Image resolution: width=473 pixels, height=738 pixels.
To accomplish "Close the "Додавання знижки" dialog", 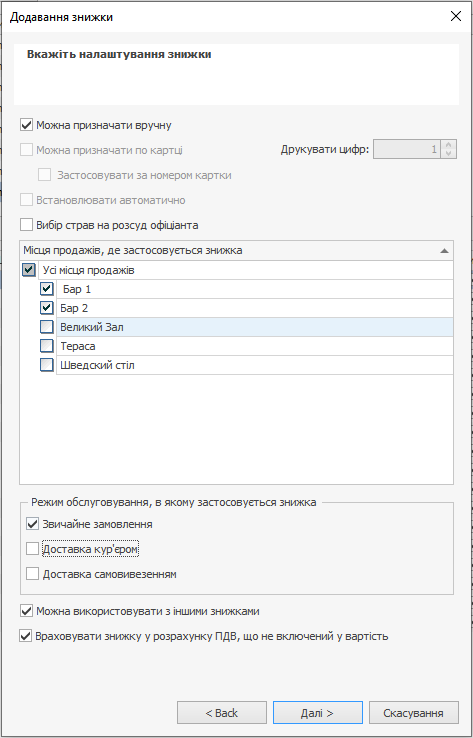I will click(456, 16).
